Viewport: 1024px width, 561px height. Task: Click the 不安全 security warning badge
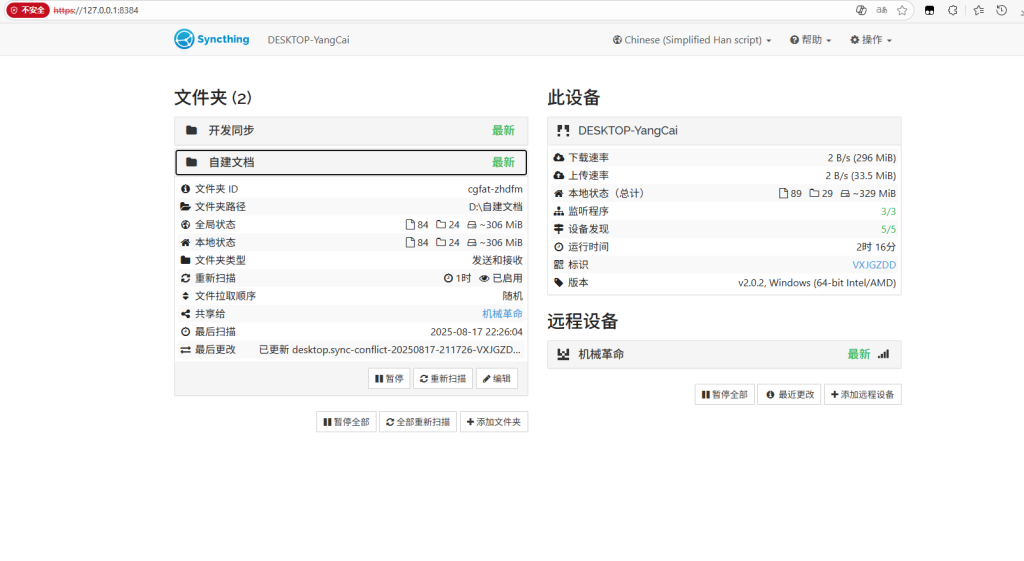tap(28, 10)
